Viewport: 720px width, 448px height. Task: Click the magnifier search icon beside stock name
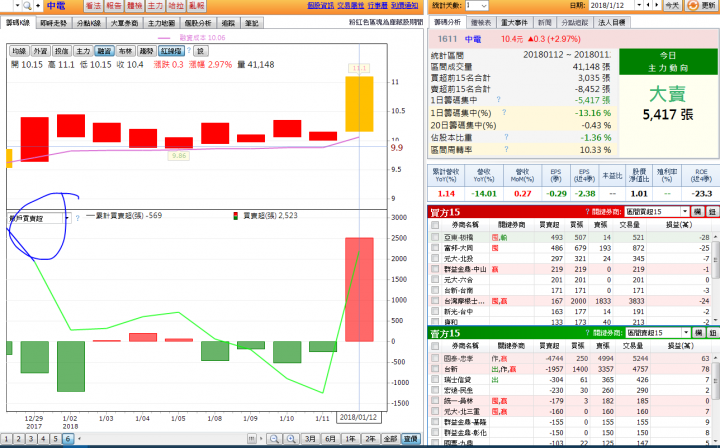click(27, 6)
